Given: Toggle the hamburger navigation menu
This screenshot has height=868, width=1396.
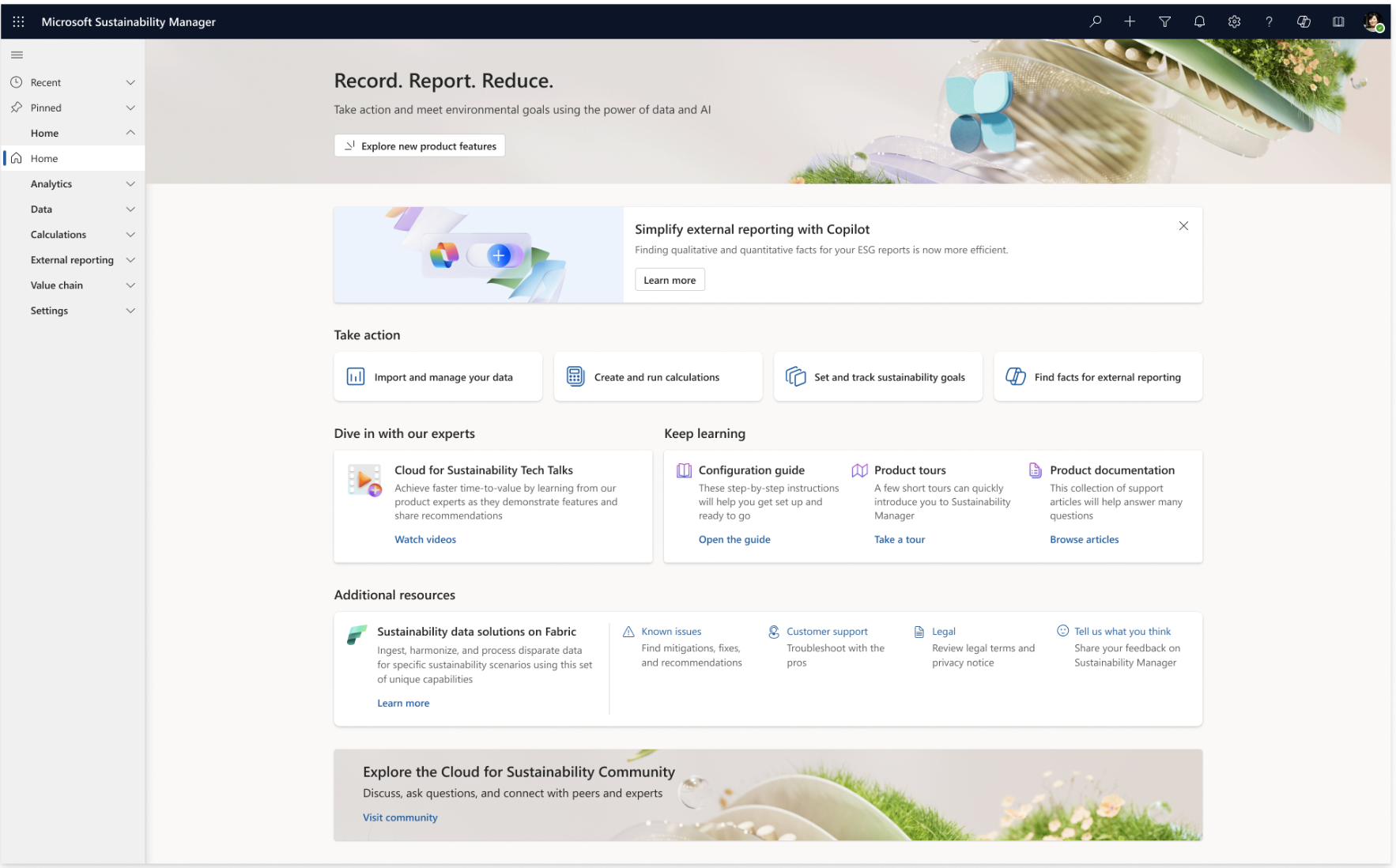Looking at the screenshot, I should 17,55.
